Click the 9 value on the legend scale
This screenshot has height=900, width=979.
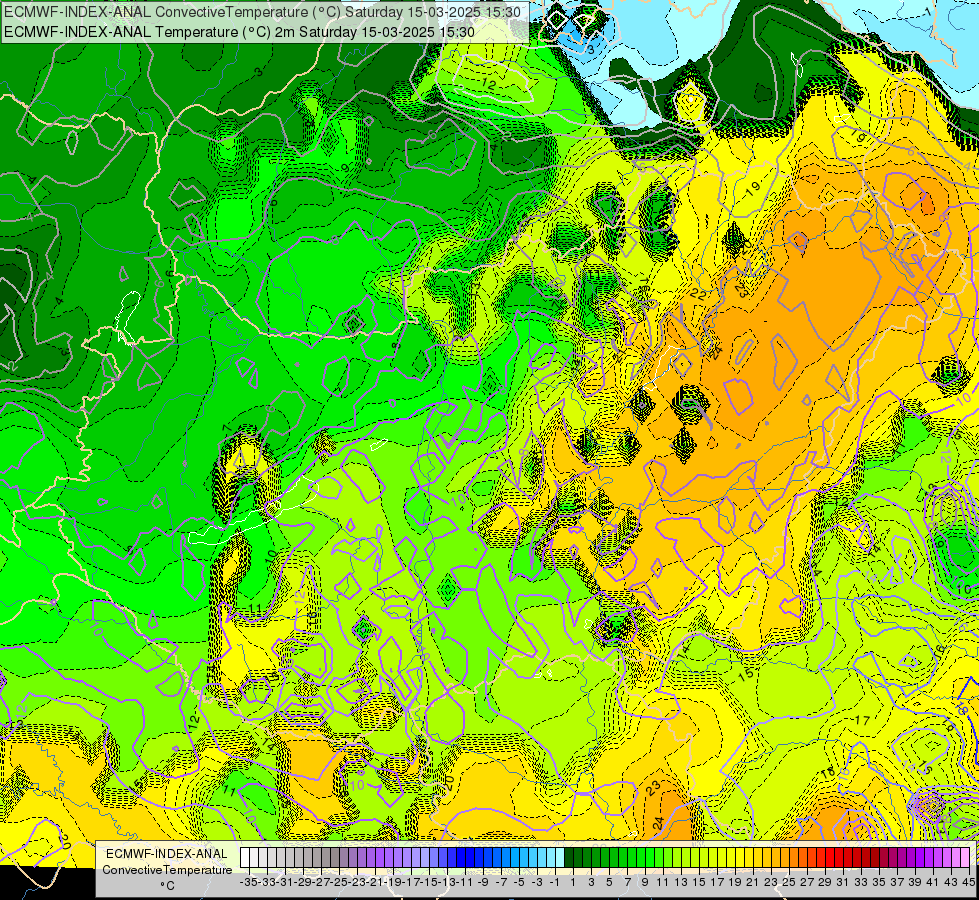tap(645, 882)
